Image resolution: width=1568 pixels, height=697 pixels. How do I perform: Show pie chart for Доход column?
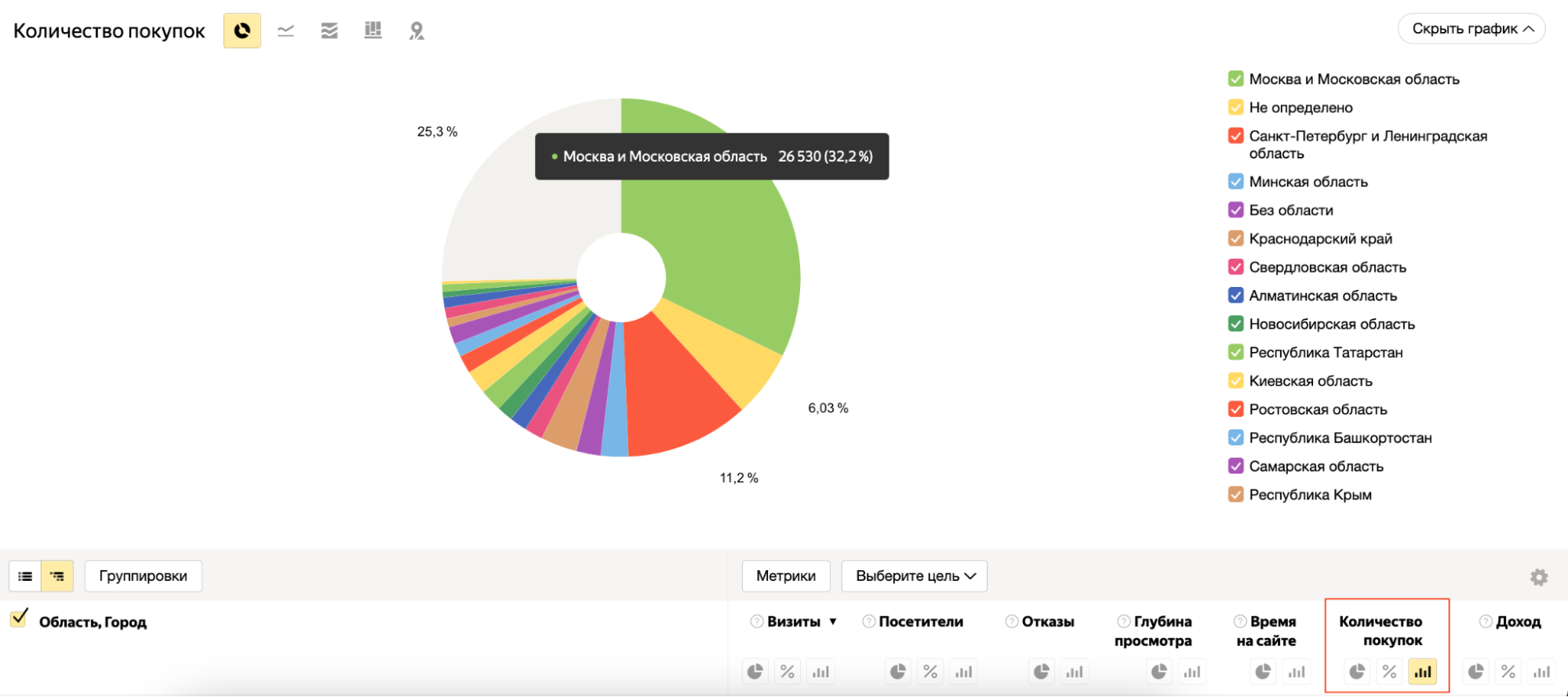[x=1476, y=672]
